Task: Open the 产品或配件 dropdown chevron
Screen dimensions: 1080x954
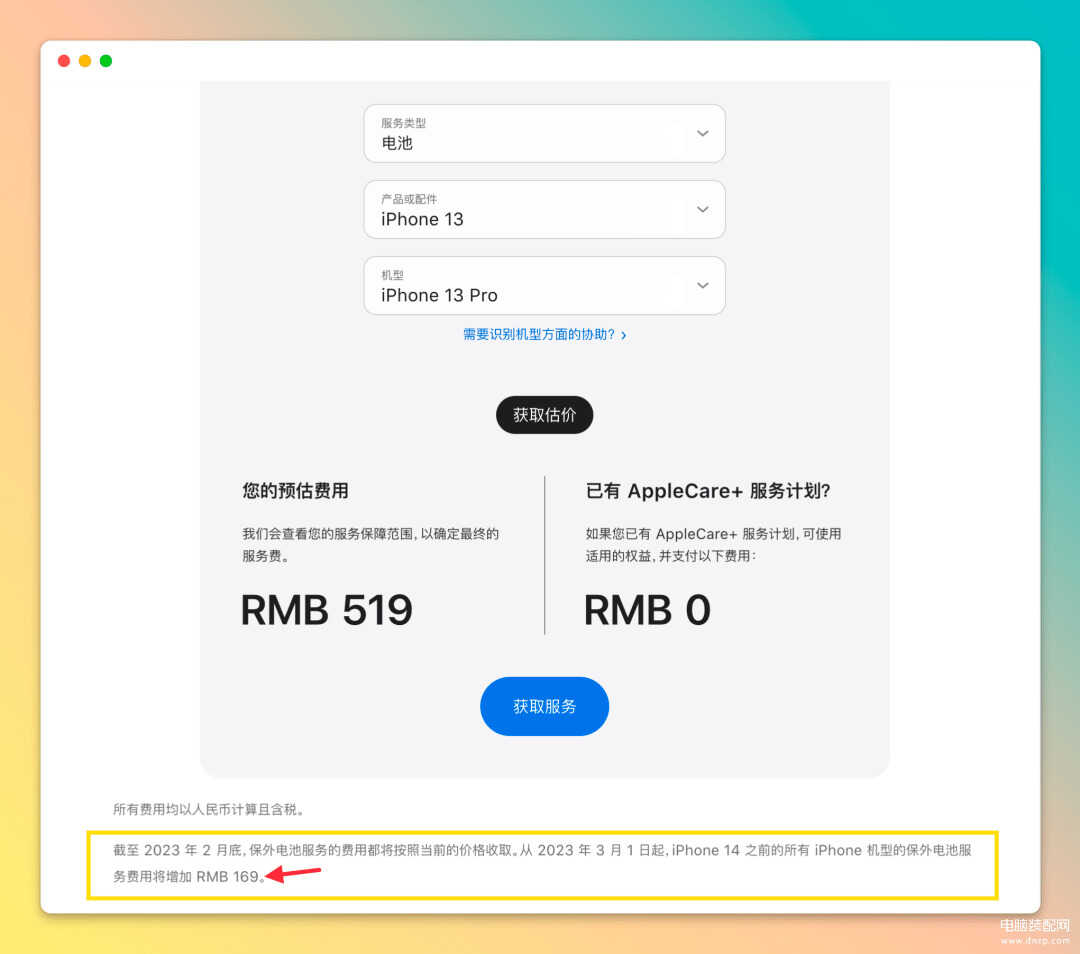Action: click(x=703, y=209)
